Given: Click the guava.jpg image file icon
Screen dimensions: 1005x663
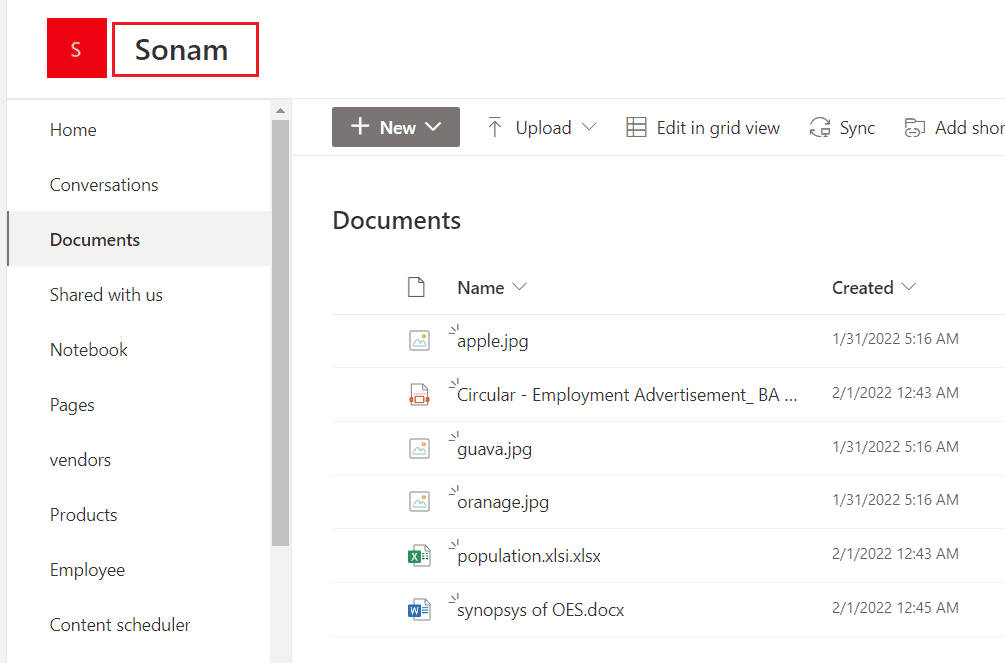Looking at the screenshot, I should tap(420, 448).
